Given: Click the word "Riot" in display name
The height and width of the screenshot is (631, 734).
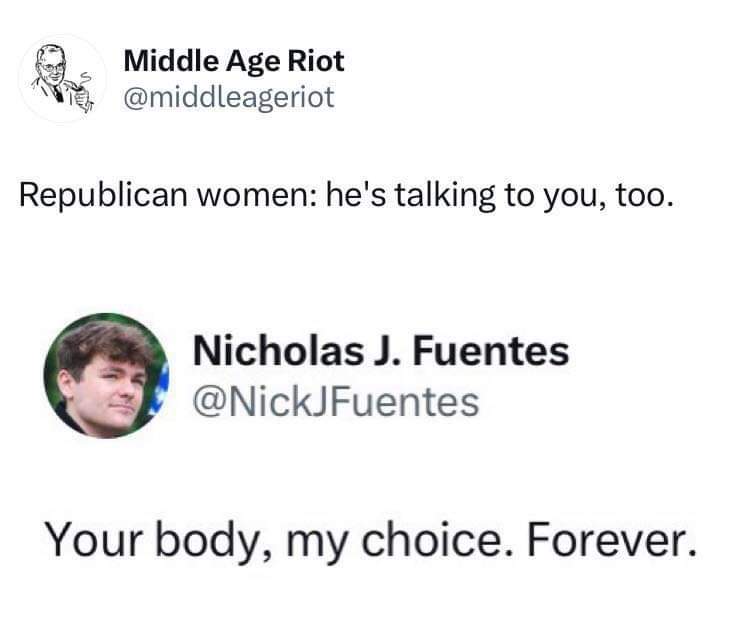Looking at the screenshot, I should point(316,61).
